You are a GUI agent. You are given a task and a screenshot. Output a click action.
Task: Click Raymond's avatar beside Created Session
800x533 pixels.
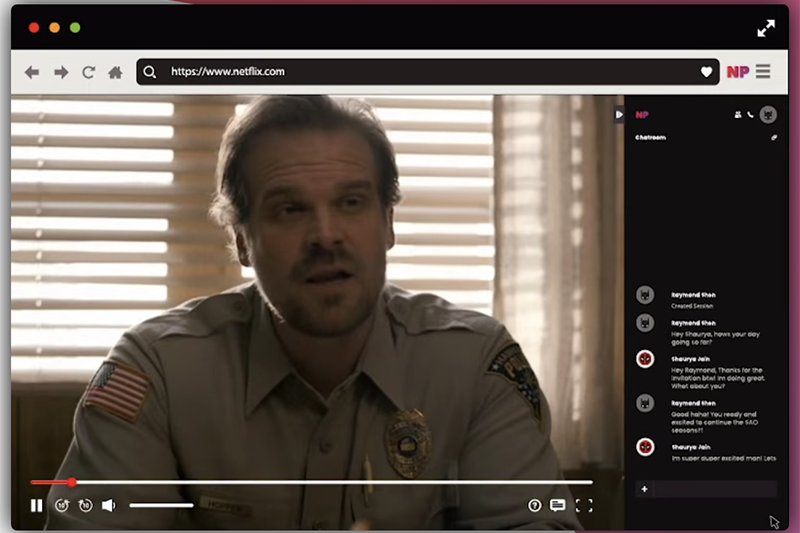(645, 295)
